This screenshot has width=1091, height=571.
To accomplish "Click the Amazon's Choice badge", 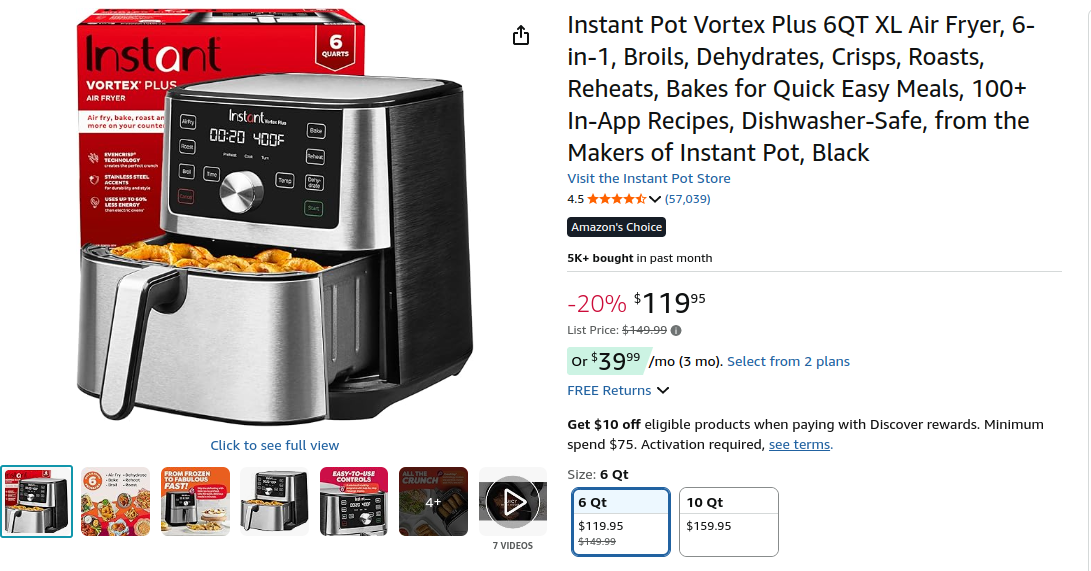I will 616,227.
